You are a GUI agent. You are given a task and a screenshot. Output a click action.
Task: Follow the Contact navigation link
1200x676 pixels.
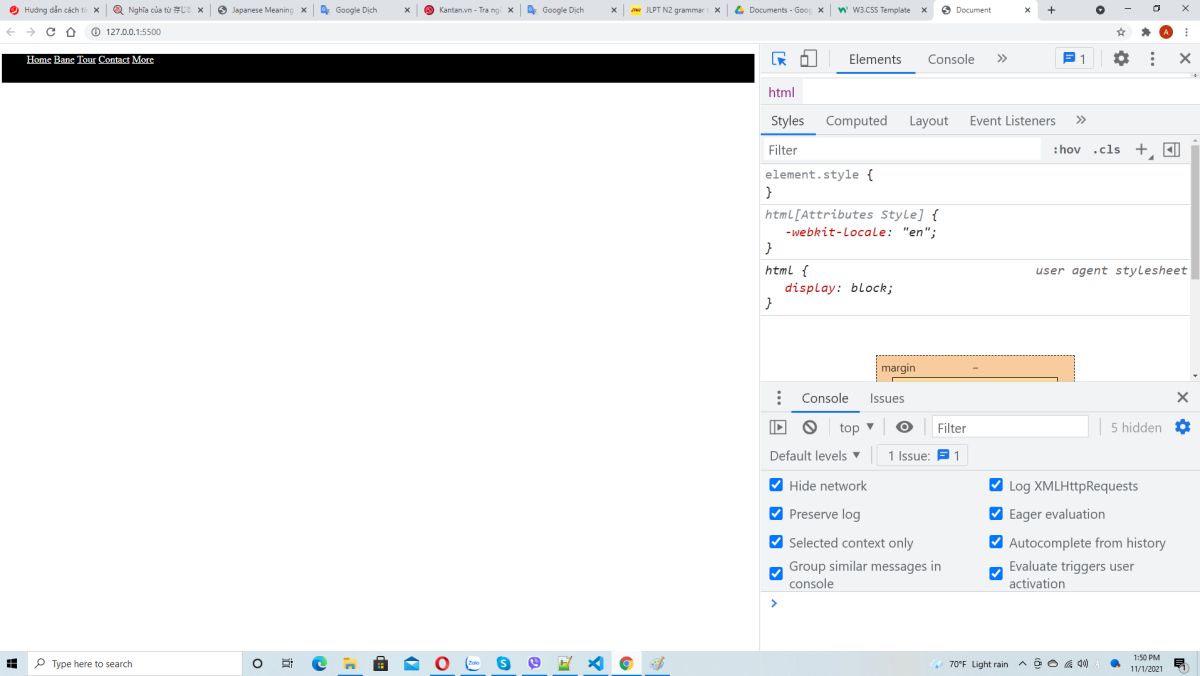(114, 60)
